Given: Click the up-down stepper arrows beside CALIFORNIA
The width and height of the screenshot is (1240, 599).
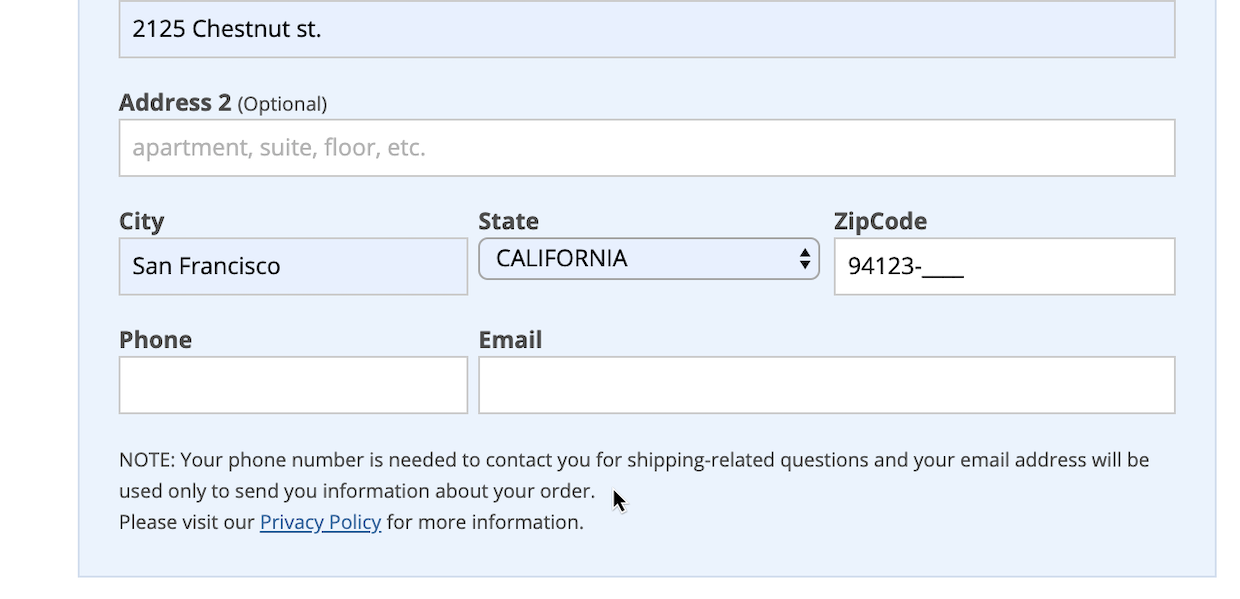Looking at the screenshot, I should 805,258.
